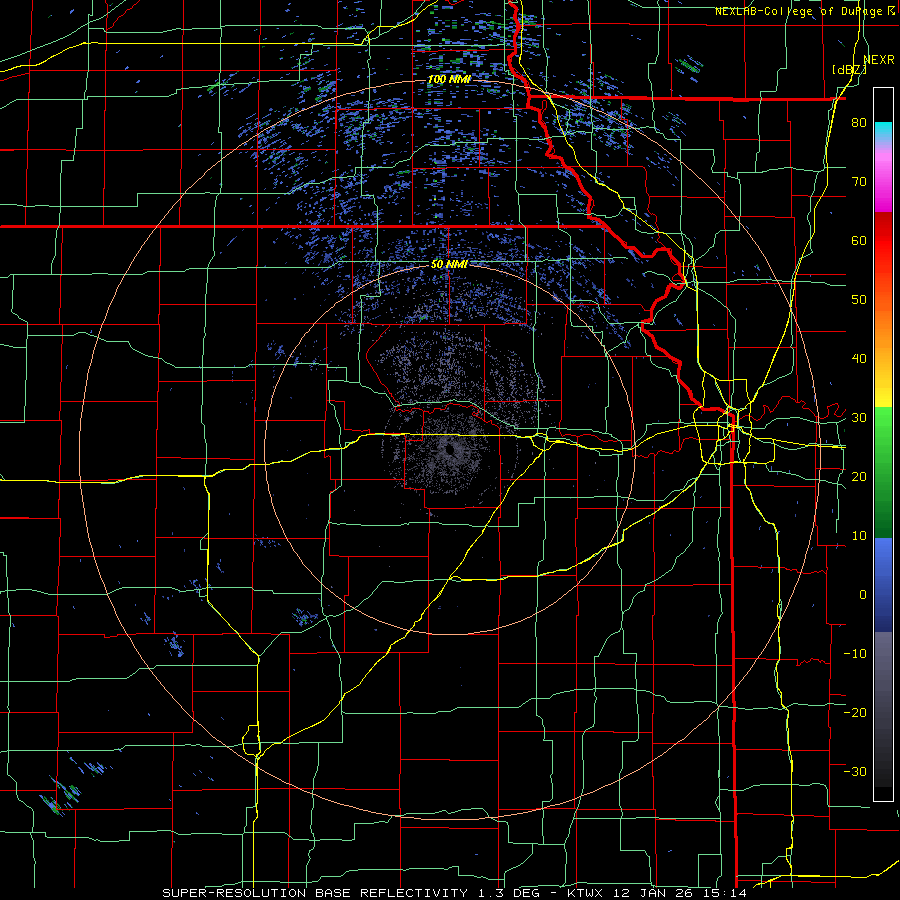Click the KTWX radar site center point
Image resolution: width=900 pixels, height=900 pixels.
coord(449,449)
